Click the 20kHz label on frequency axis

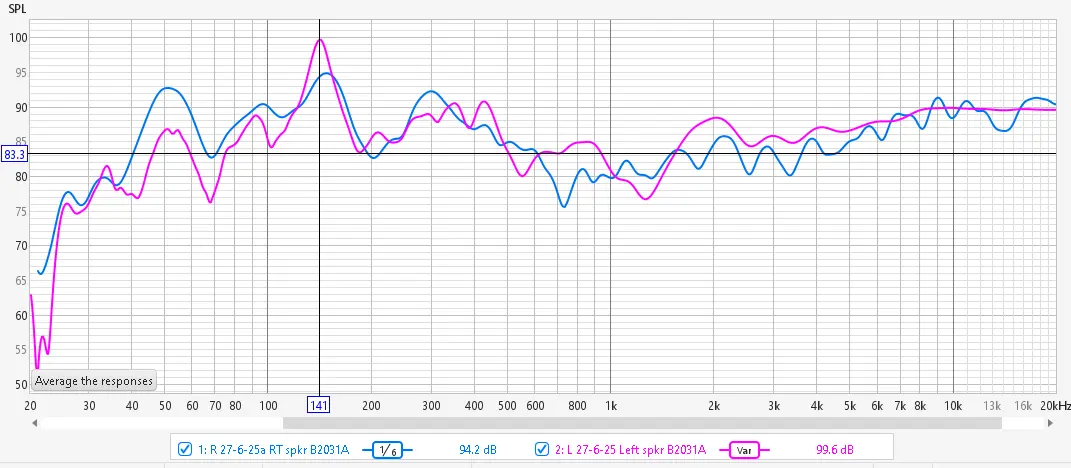(1056, 405)
